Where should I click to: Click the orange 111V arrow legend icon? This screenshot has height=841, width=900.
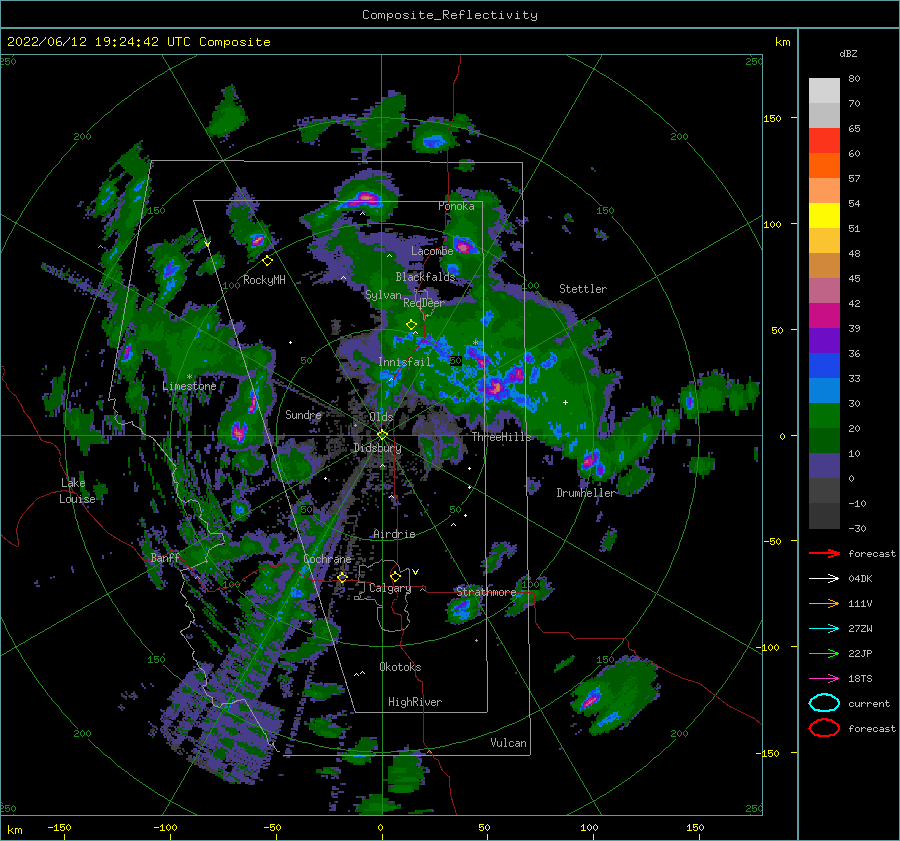(x=824, y=603)
